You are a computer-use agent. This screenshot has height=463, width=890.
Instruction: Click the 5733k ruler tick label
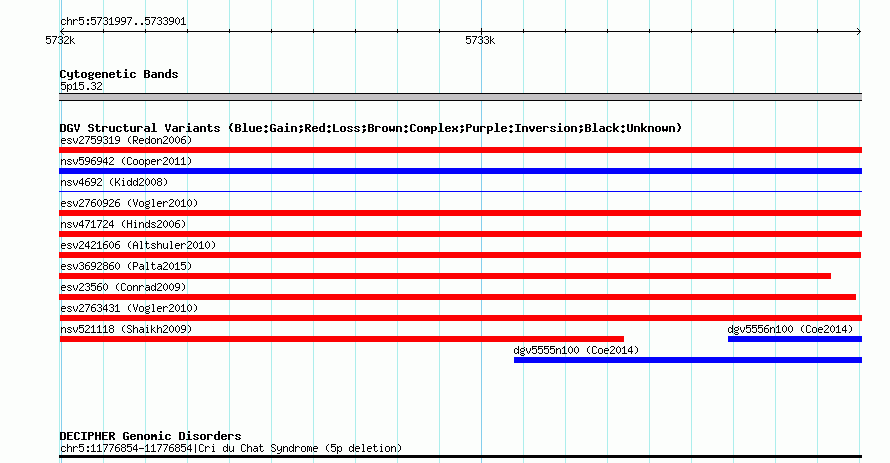[x=480, y=40]
